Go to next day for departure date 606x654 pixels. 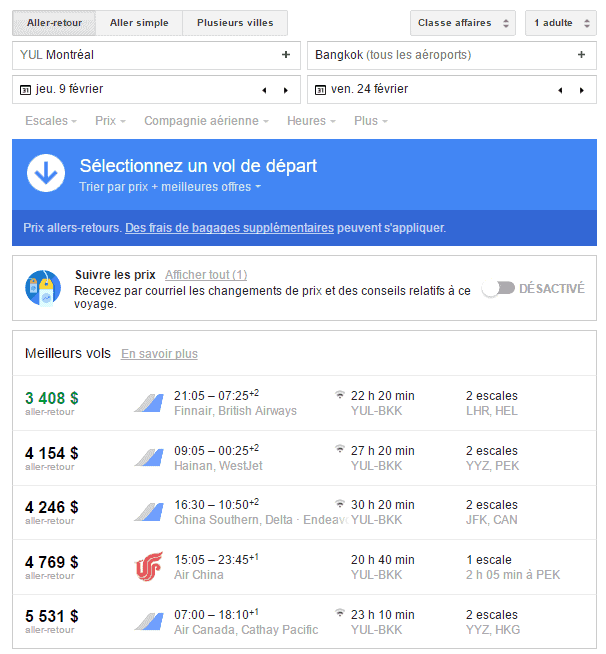point(286,90)
